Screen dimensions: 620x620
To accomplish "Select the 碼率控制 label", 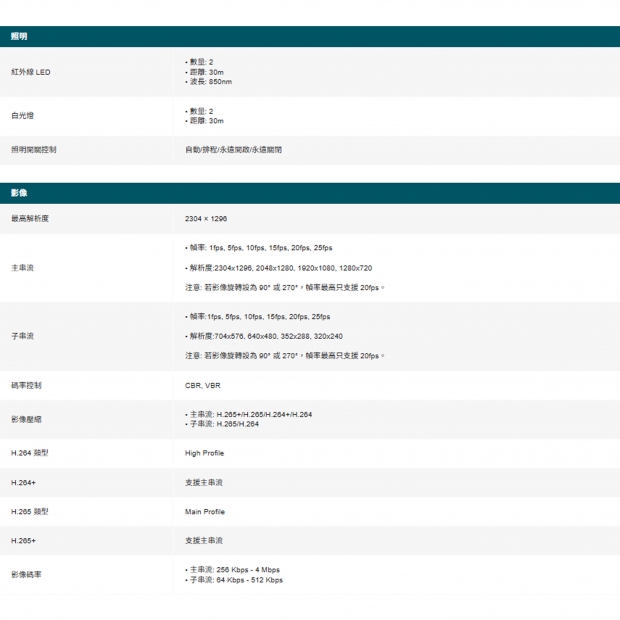I will tap(26, 385).
